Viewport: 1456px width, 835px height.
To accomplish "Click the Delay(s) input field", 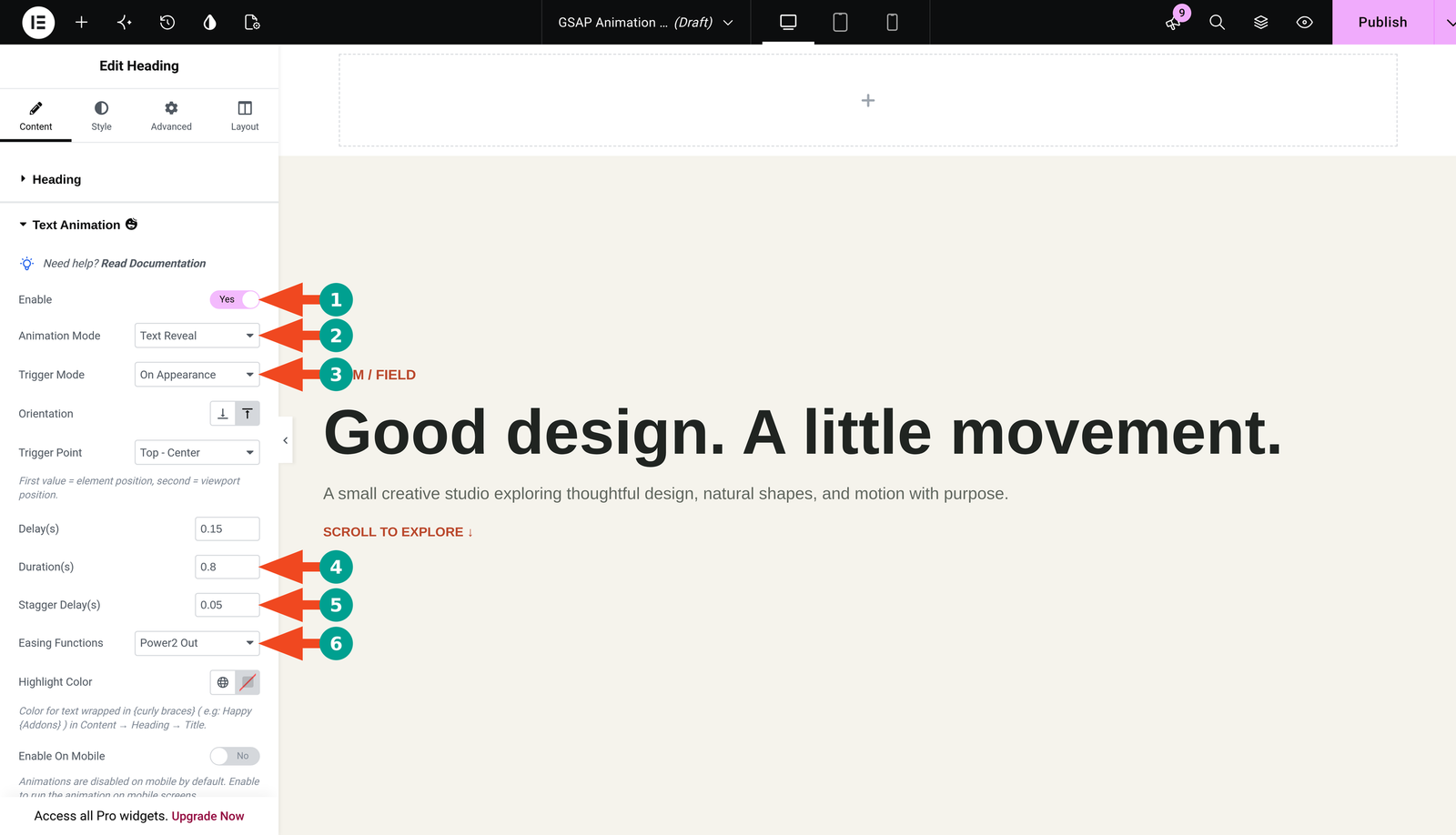I will tap(227, 528).
